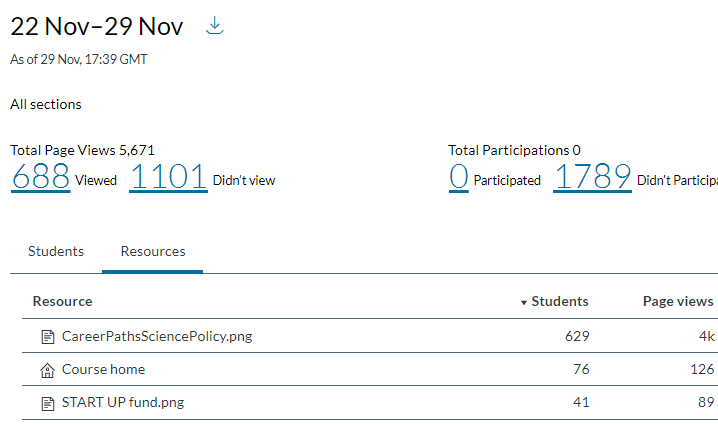Open the 0 Participated list
Viewport: 718px width, 424px height.
459,177
